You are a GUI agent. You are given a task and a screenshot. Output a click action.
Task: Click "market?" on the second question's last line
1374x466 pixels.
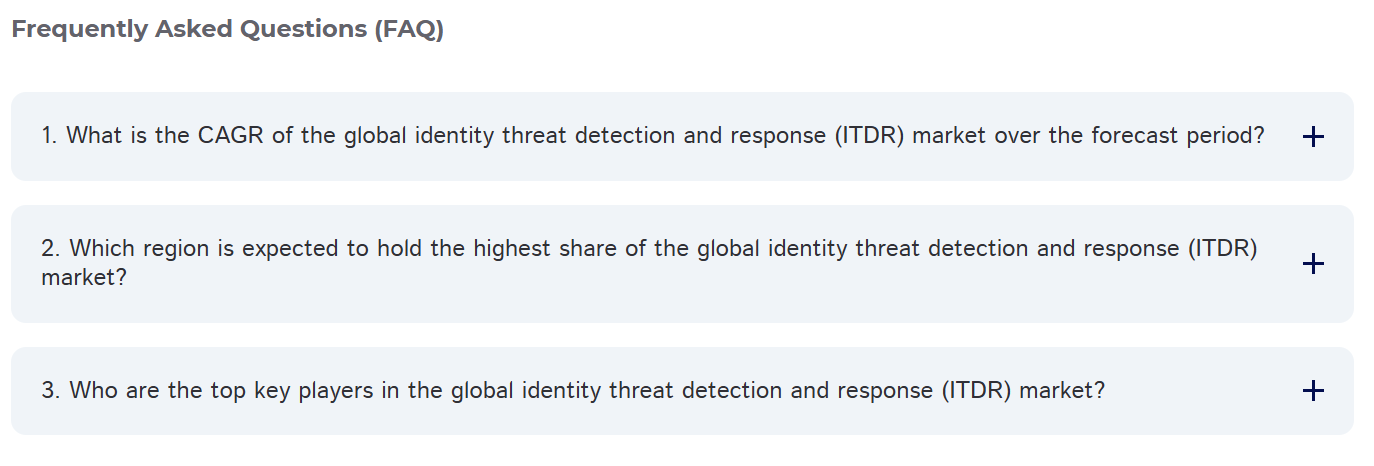(84, 277)
